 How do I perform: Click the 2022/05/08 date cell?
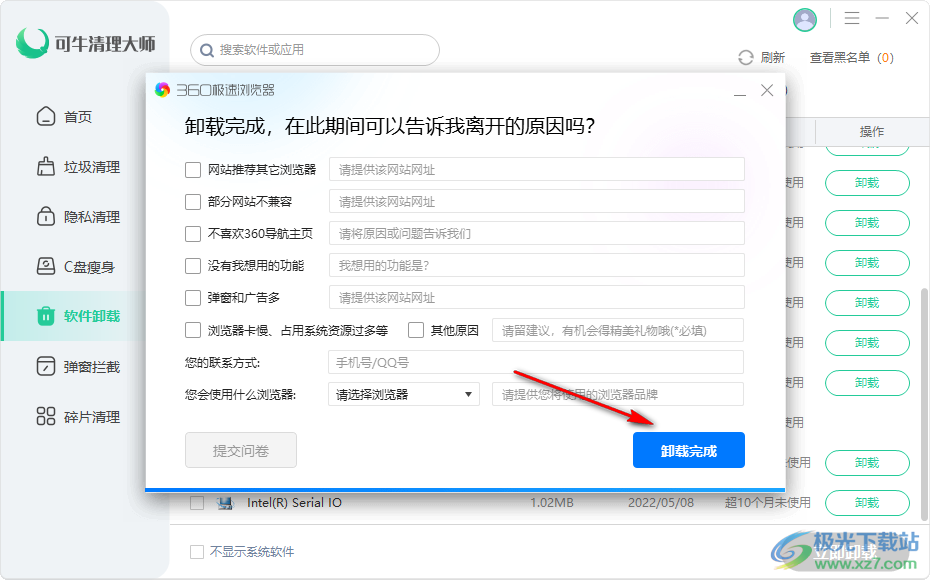tap(661, 503)
